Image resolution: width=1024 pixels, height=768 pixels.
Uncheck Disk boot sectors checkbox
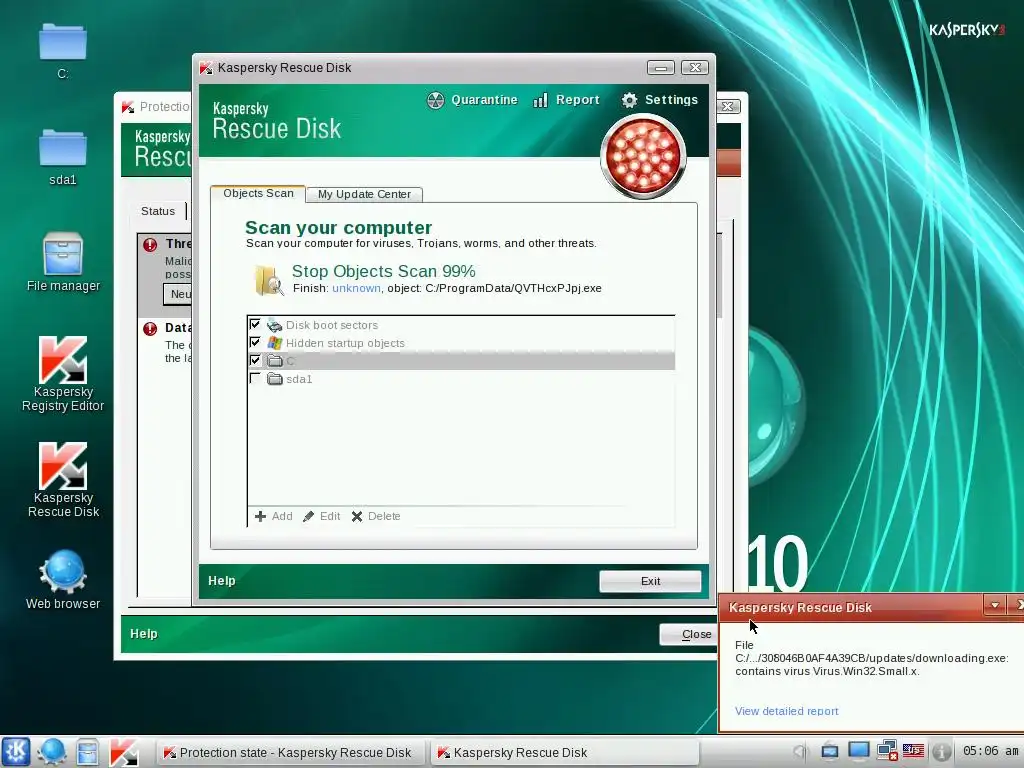(255, 325)
